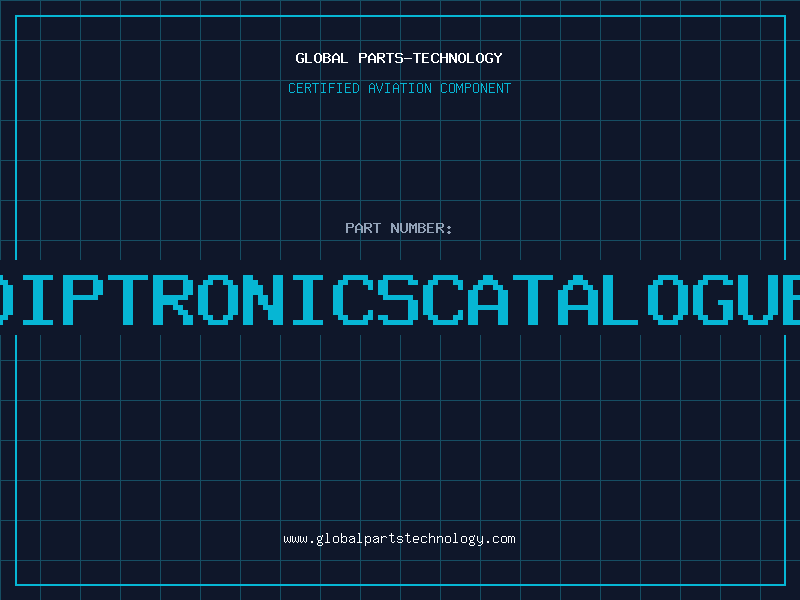The image size is (800, 600).
Task: Click the PART NUMBER: label
Action: click(399, 228)
